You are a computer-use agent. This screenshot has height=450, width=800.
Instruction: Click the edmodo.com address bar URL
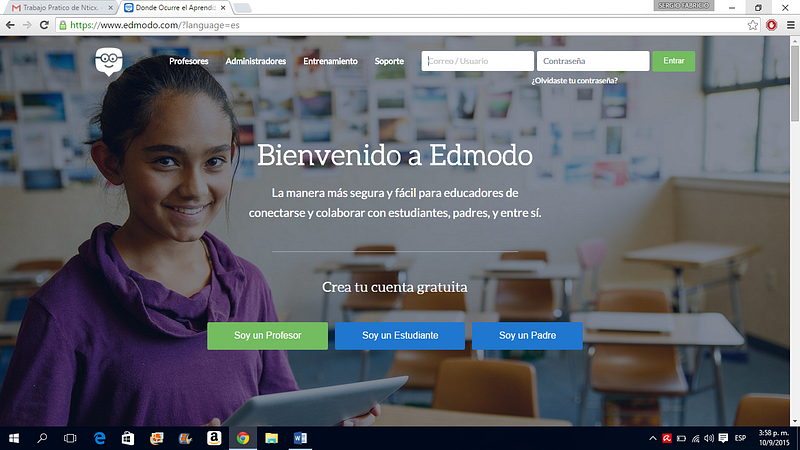click(x=155, y=25)
